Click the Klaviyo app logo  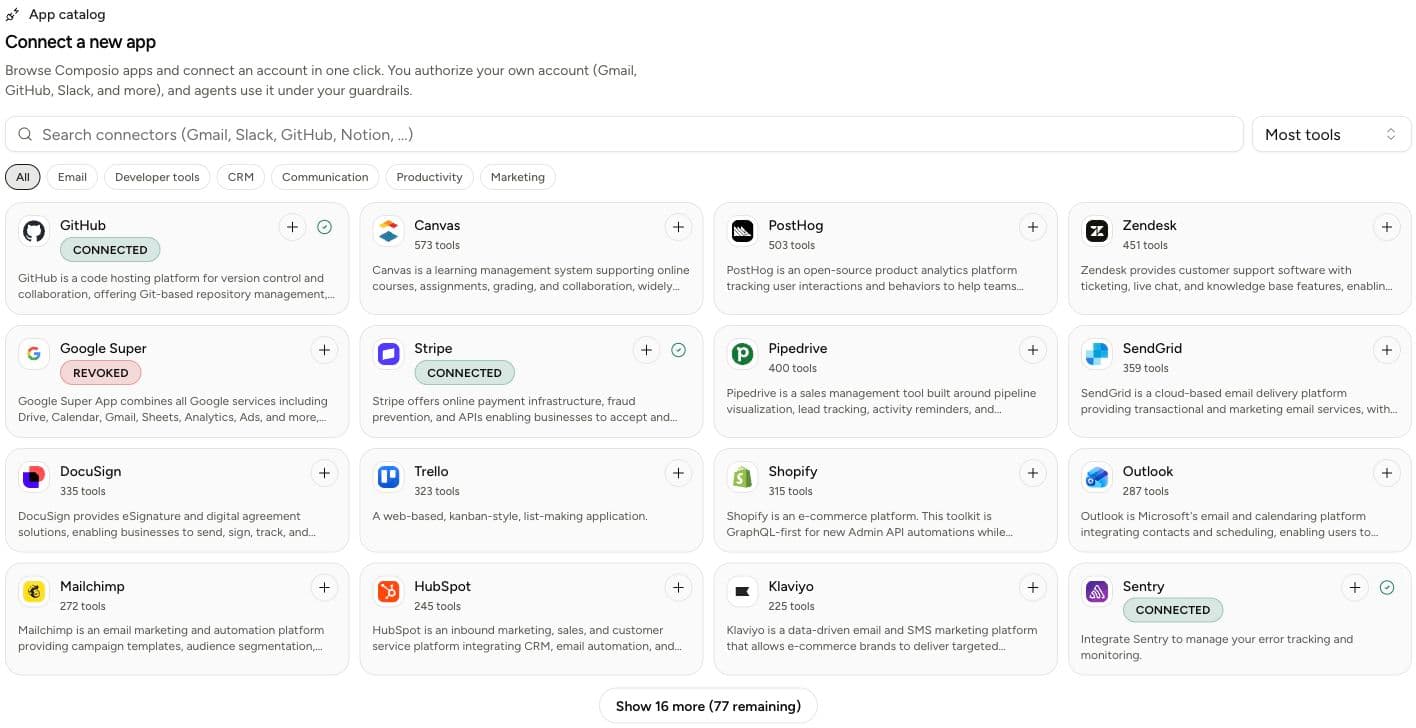pos(742,593)
